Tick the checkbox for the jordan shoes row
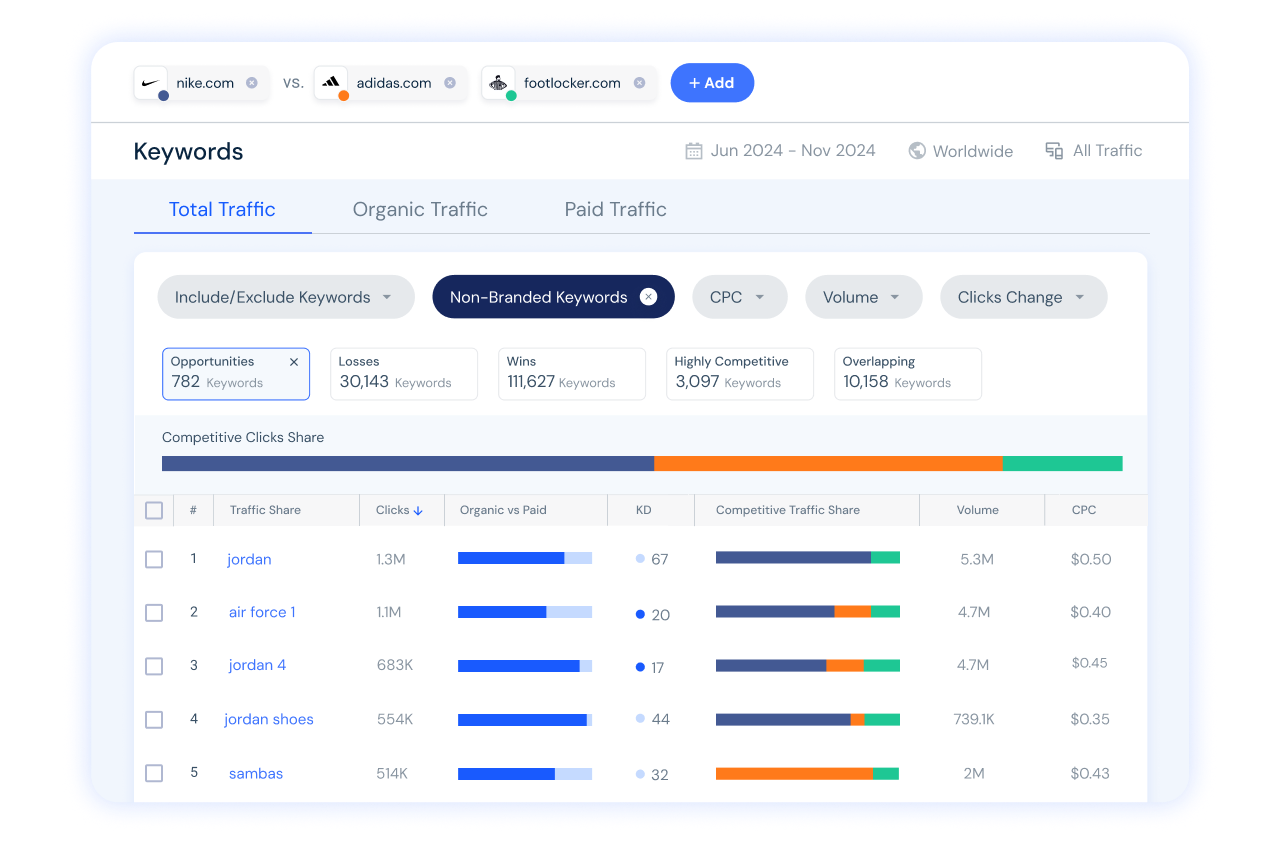1280x856 pixels. pyautogui.click(x=154, y=719)
